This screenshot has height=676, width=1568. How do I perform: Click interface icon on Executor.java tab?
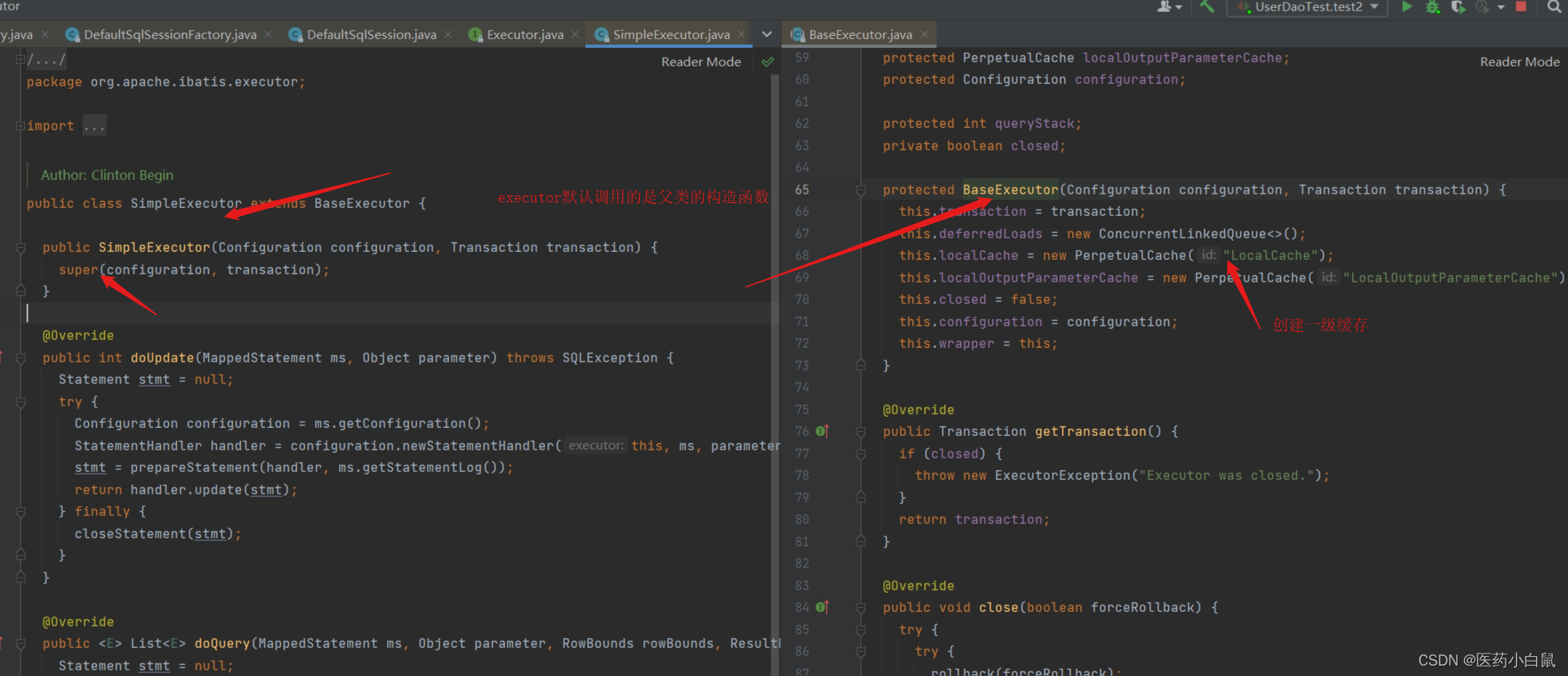(476, 34)
